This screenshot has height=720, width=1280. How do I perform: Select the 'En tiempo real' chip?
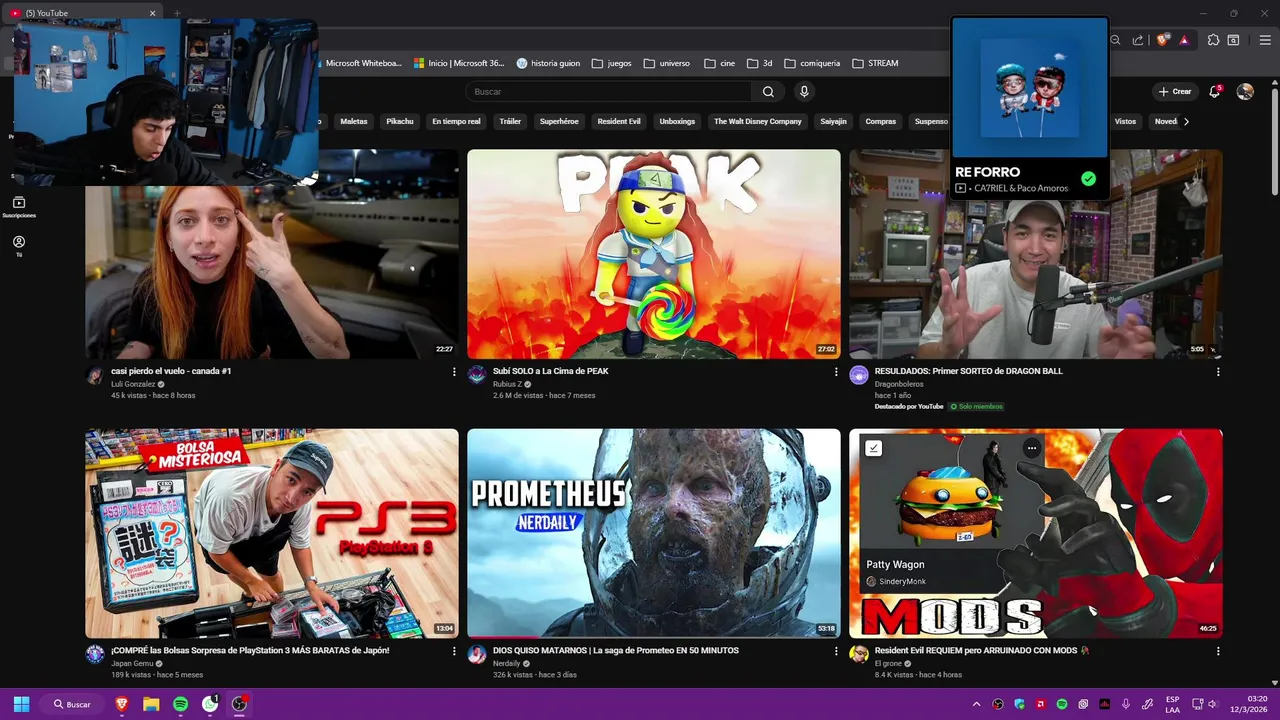pos(456,121)
